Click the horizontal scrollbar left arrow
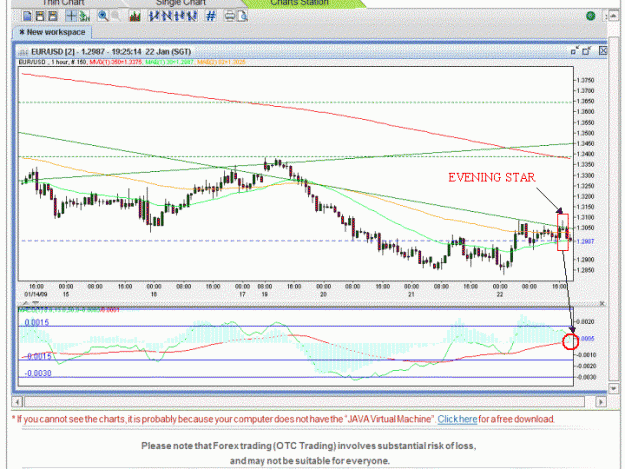This screenshot has width=625, height=469. tap(17, 402)
